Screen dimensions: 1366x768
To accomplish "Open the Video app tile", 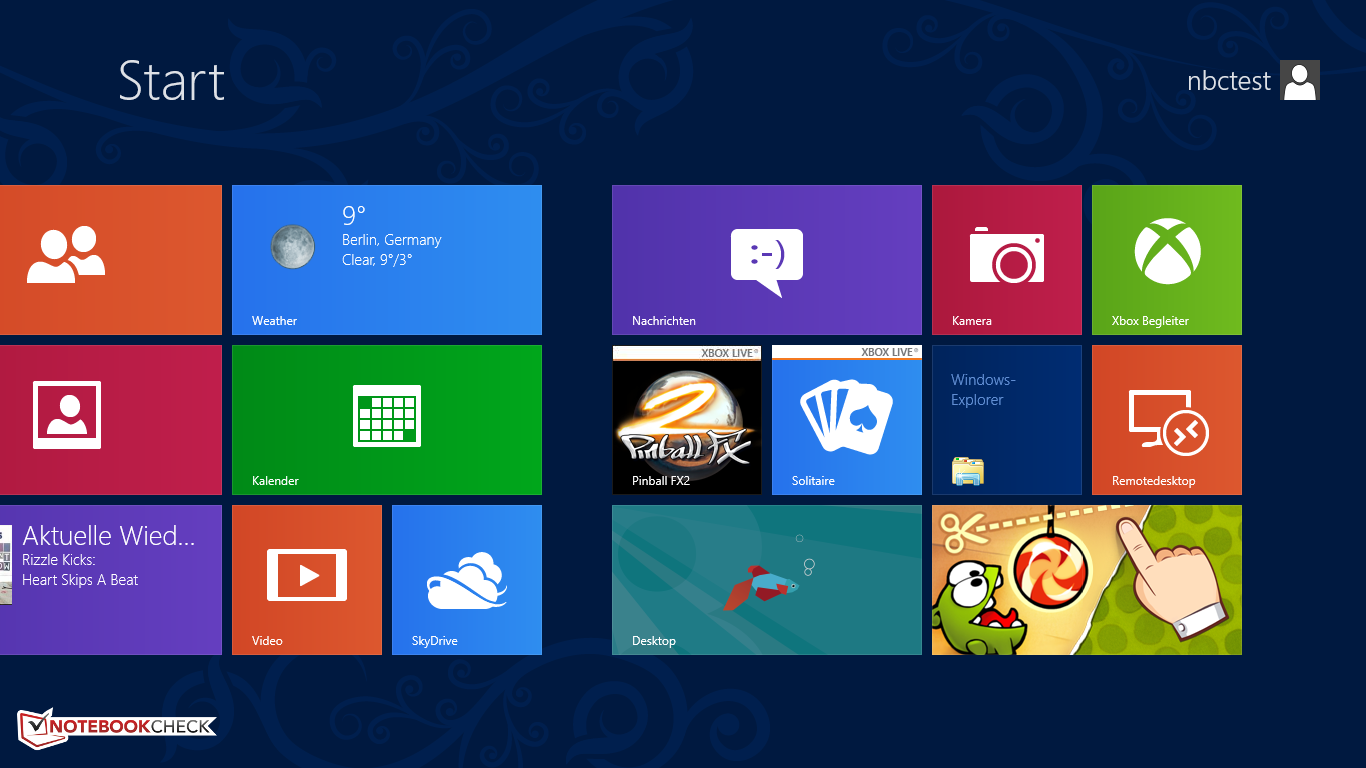I will coord(307,579).
